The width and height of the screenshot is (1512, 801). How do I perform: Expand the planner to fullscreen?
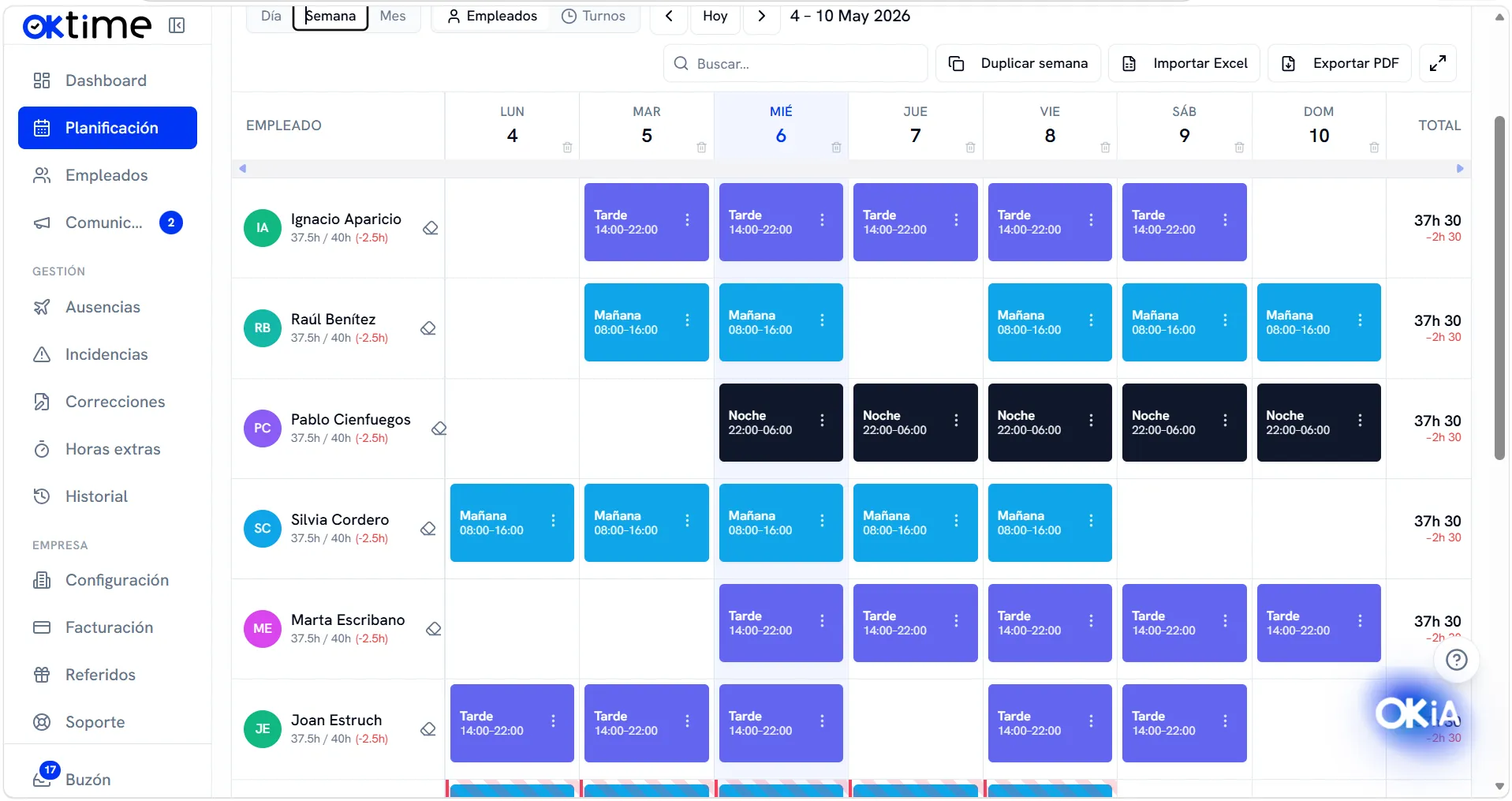coord(1437,63)
